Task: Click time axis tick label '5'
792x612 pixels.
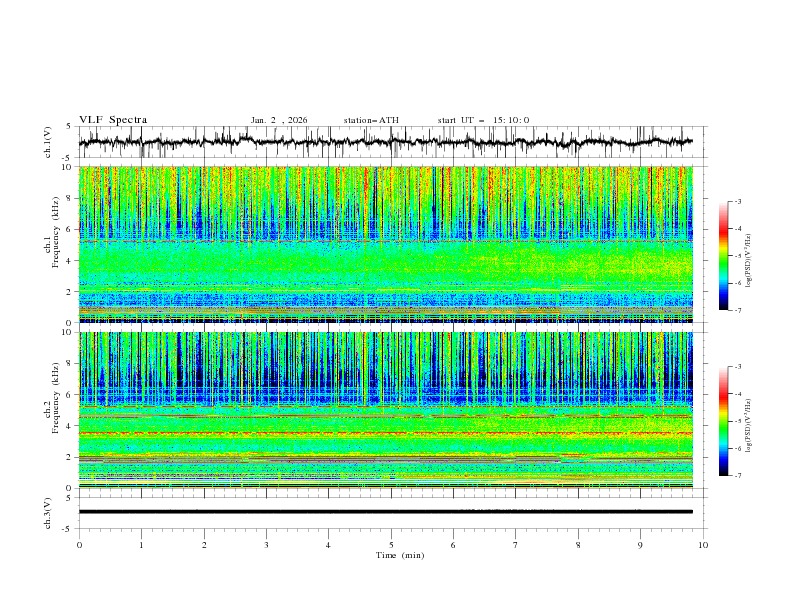Action: [391, 545]
